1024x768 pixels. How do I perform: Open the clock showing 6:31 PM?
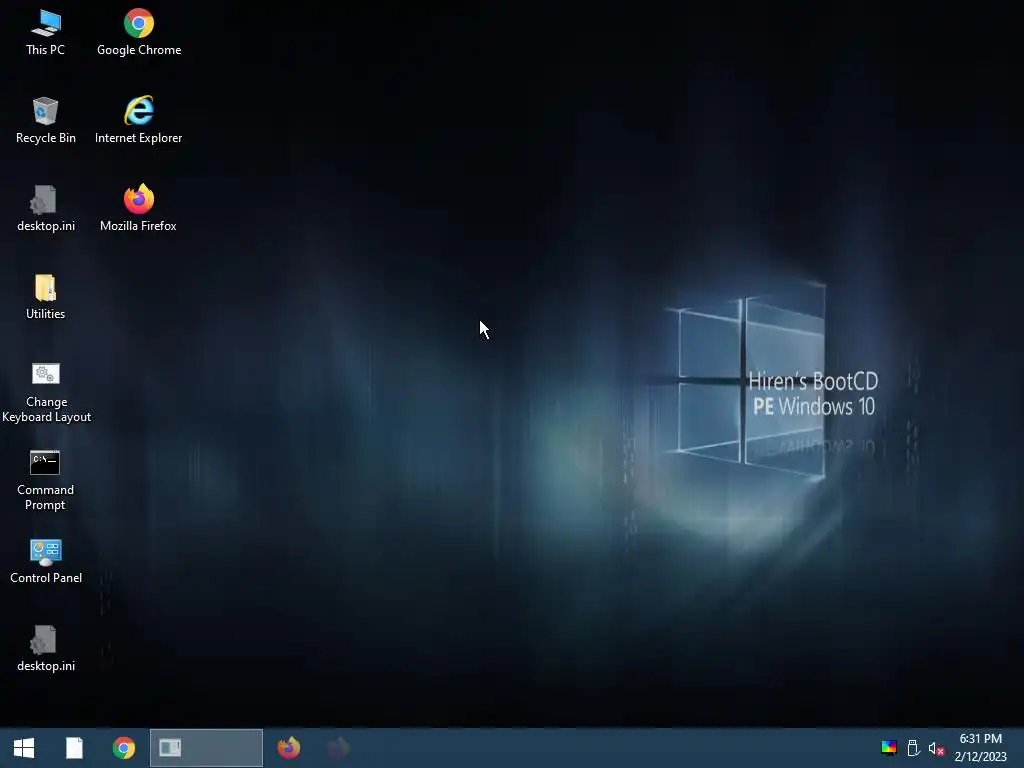(980, 748)
